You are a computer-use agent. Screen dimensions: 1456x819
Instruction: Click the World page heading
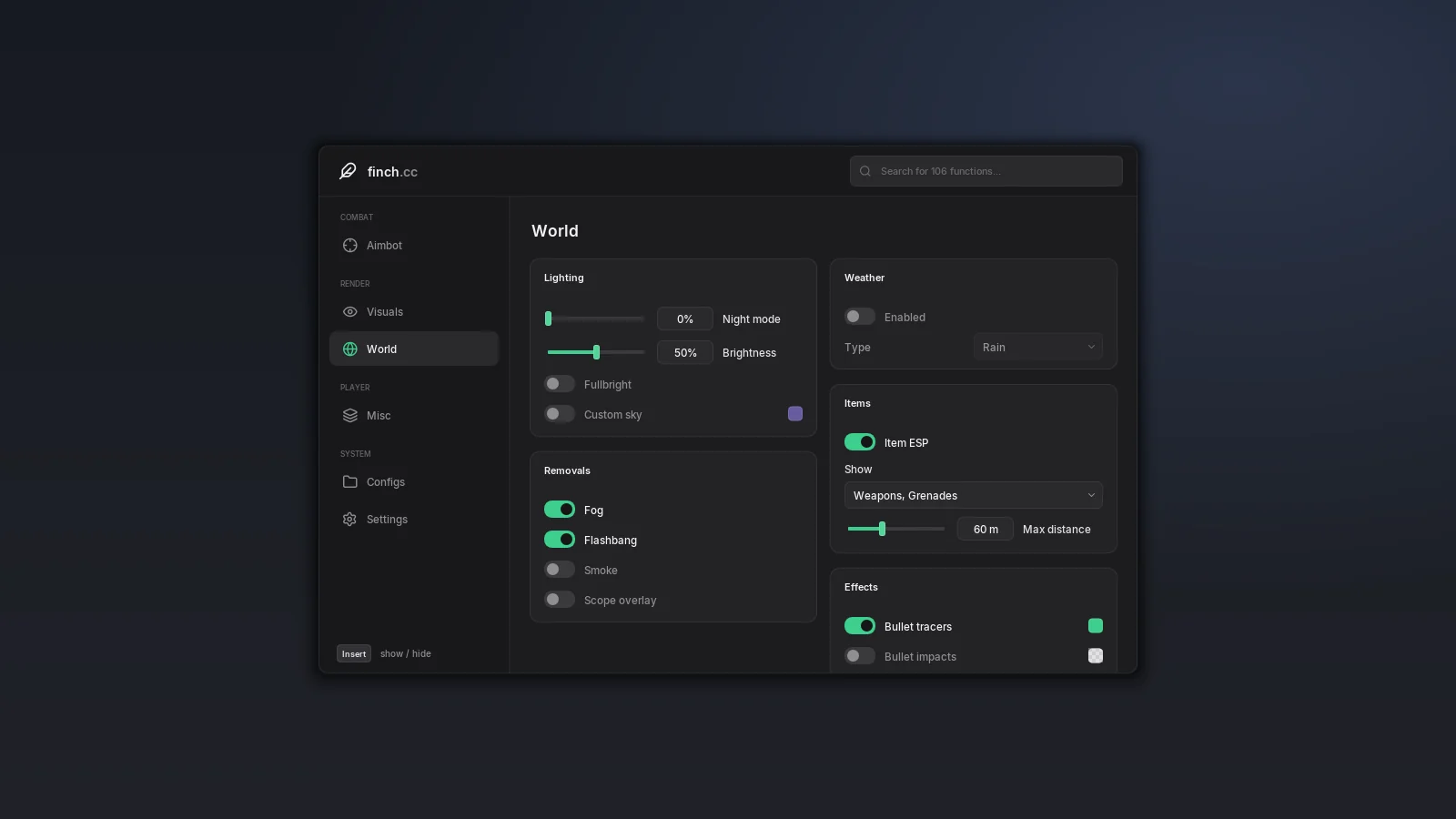(x=555, y=231)
